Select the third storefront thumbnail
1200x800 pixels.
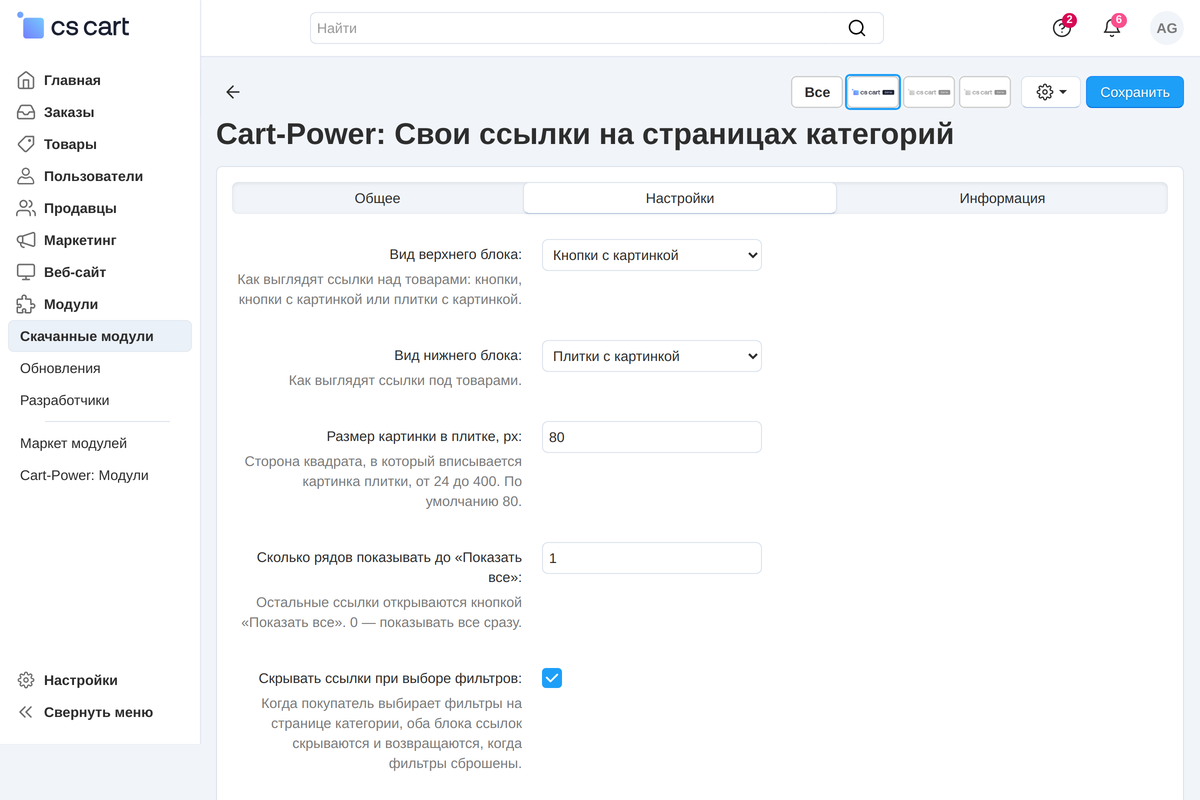pyautogui.click(x=985, y=92)
